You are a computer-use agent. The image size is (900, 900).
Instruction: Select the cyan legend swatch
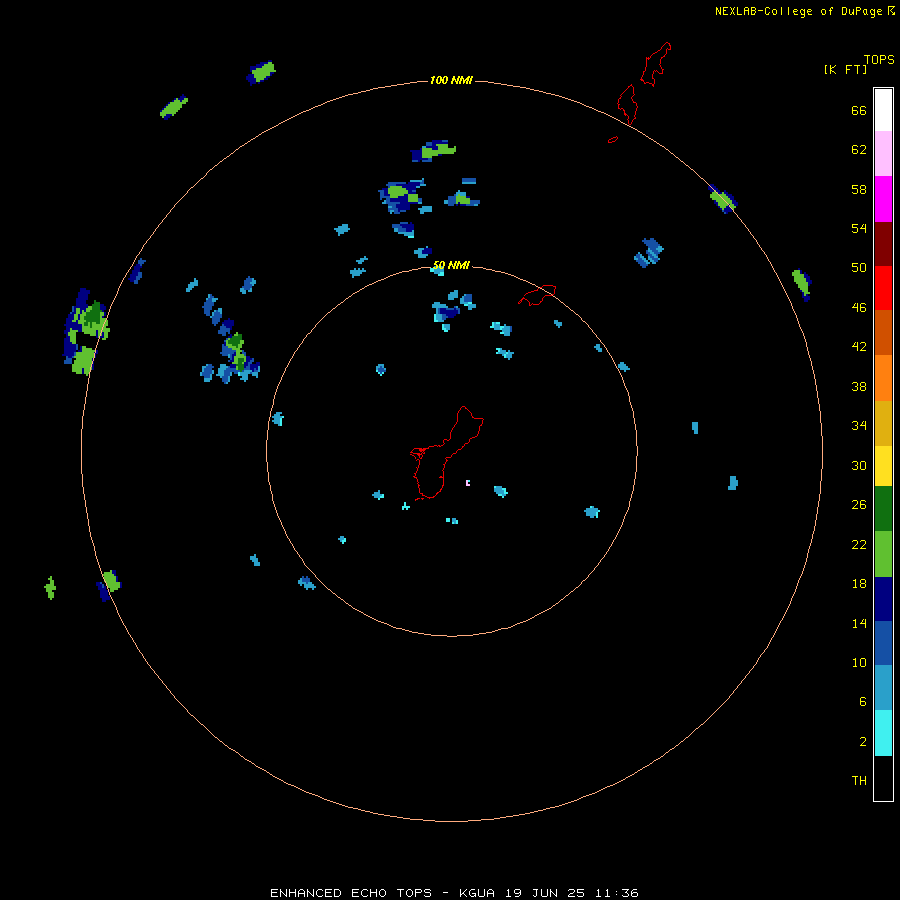(883, 733)
